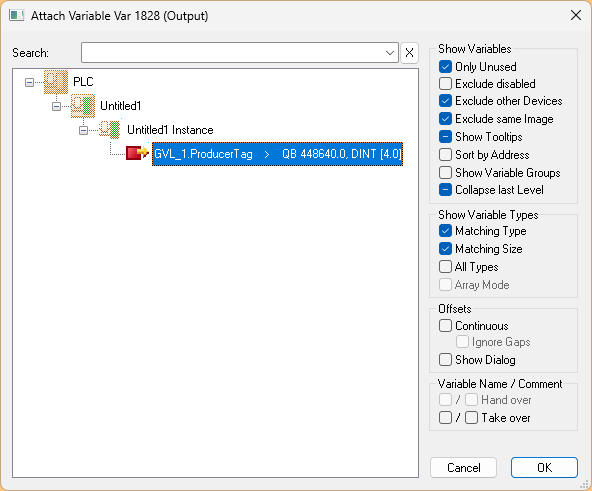Click the Untitled1 Instance icon
The height and width of the screenshot is (491, 592).
(x=110, y=130)
